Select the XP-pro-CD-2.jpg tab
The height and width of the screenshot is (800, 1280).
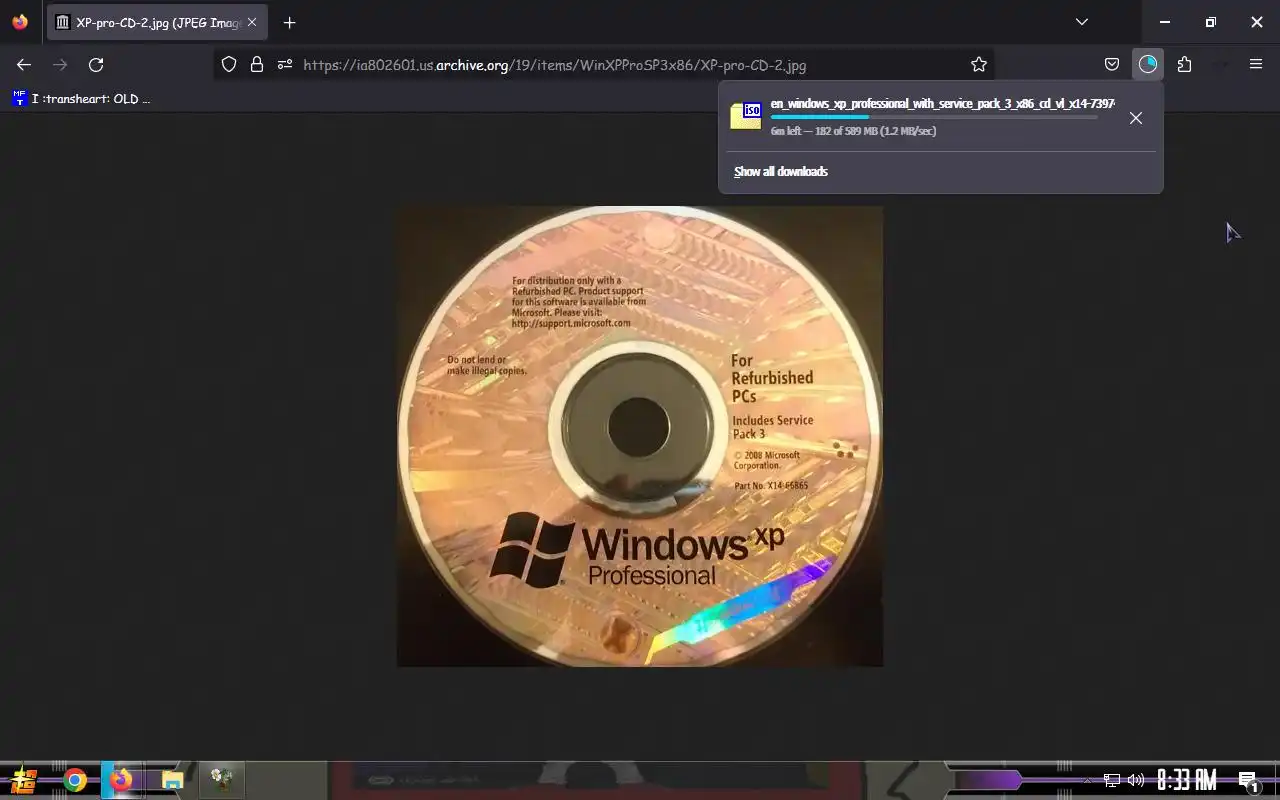158,22
